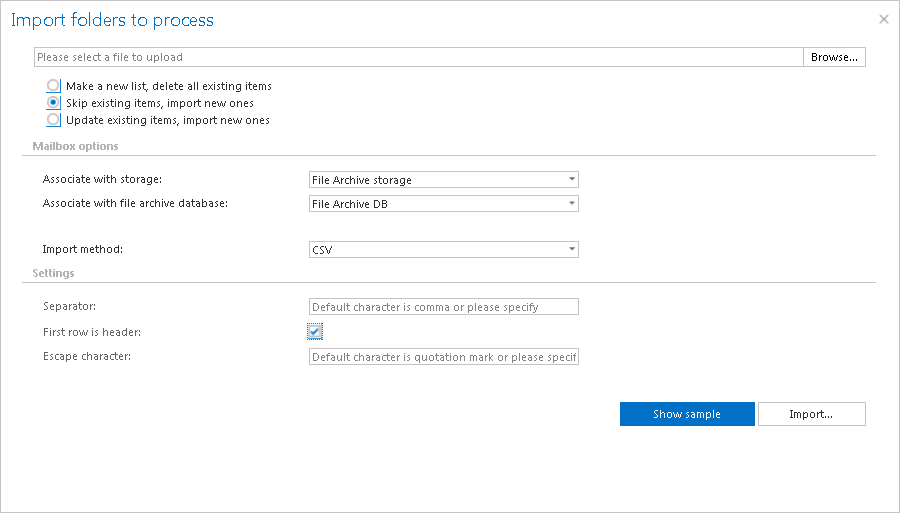Open the File Archive DB dropdown
Screen dimensions: 900x513
[444, 204]
